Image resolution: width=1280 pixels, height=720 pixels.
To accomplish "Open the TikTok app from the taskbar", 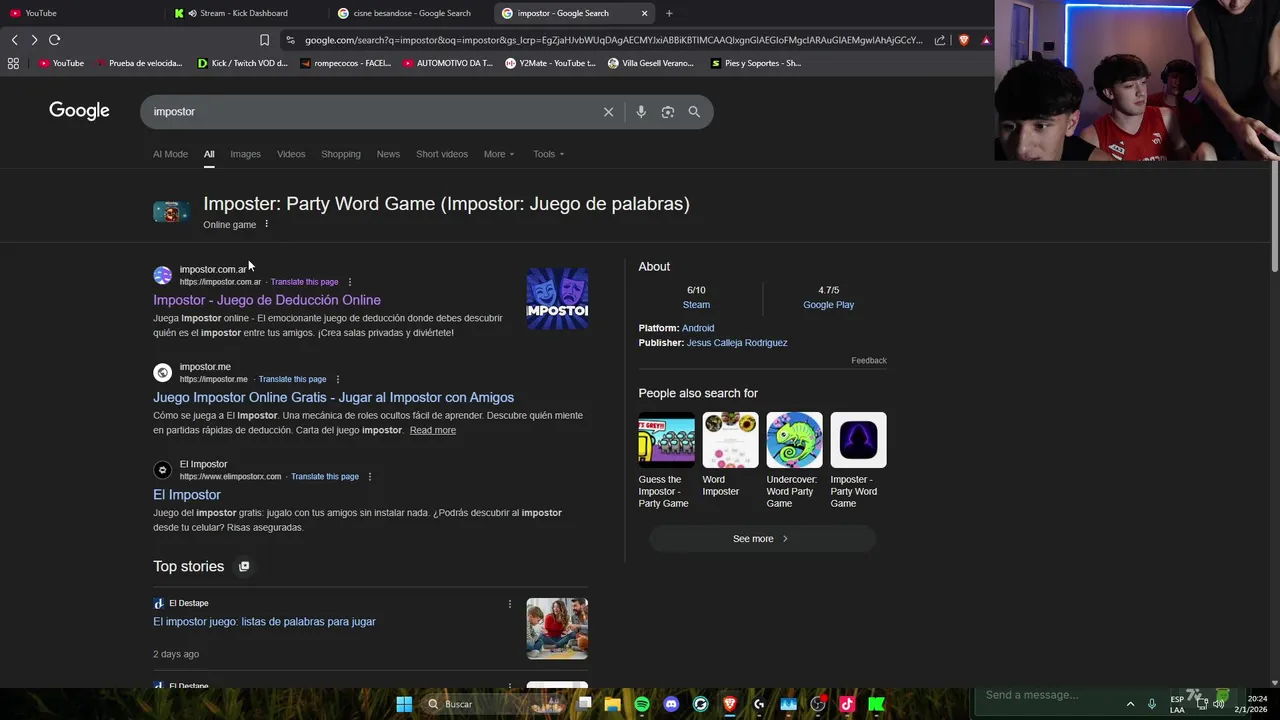I will coord(847,704).
